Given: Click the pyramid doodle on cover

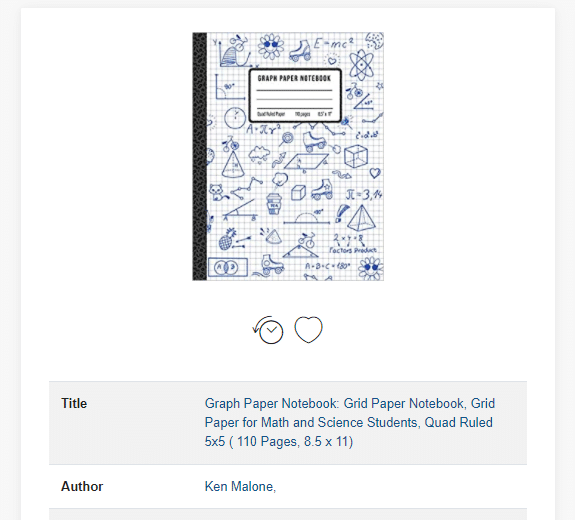Looking at the screenshot, I should tap(361, 218).
